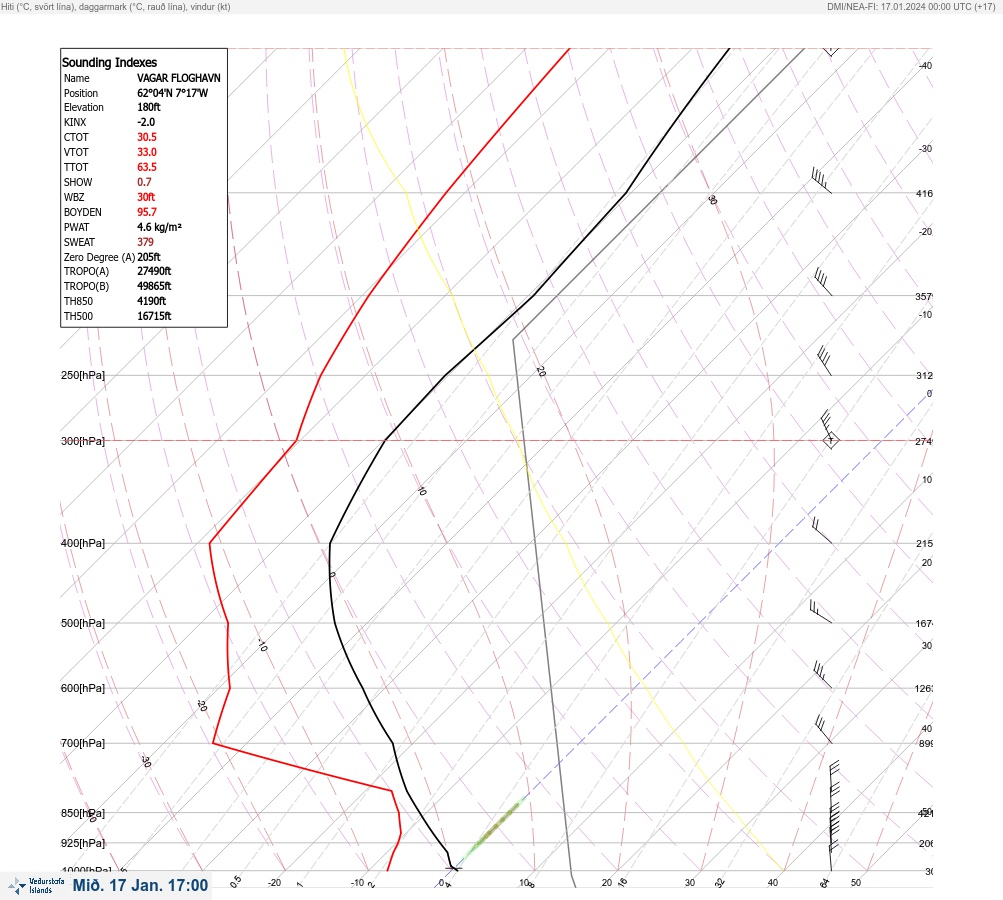Click the 850[hPa] pressure label
1003x900 pixels.
point(83,814)
